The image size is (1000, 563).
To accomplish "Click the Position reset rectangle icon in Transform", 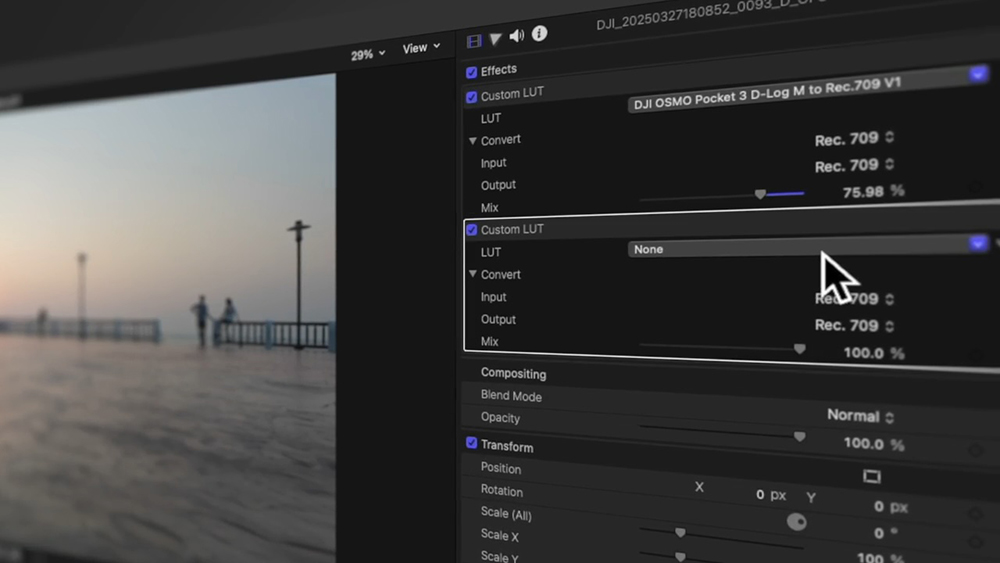I will (x=872, y=476).
